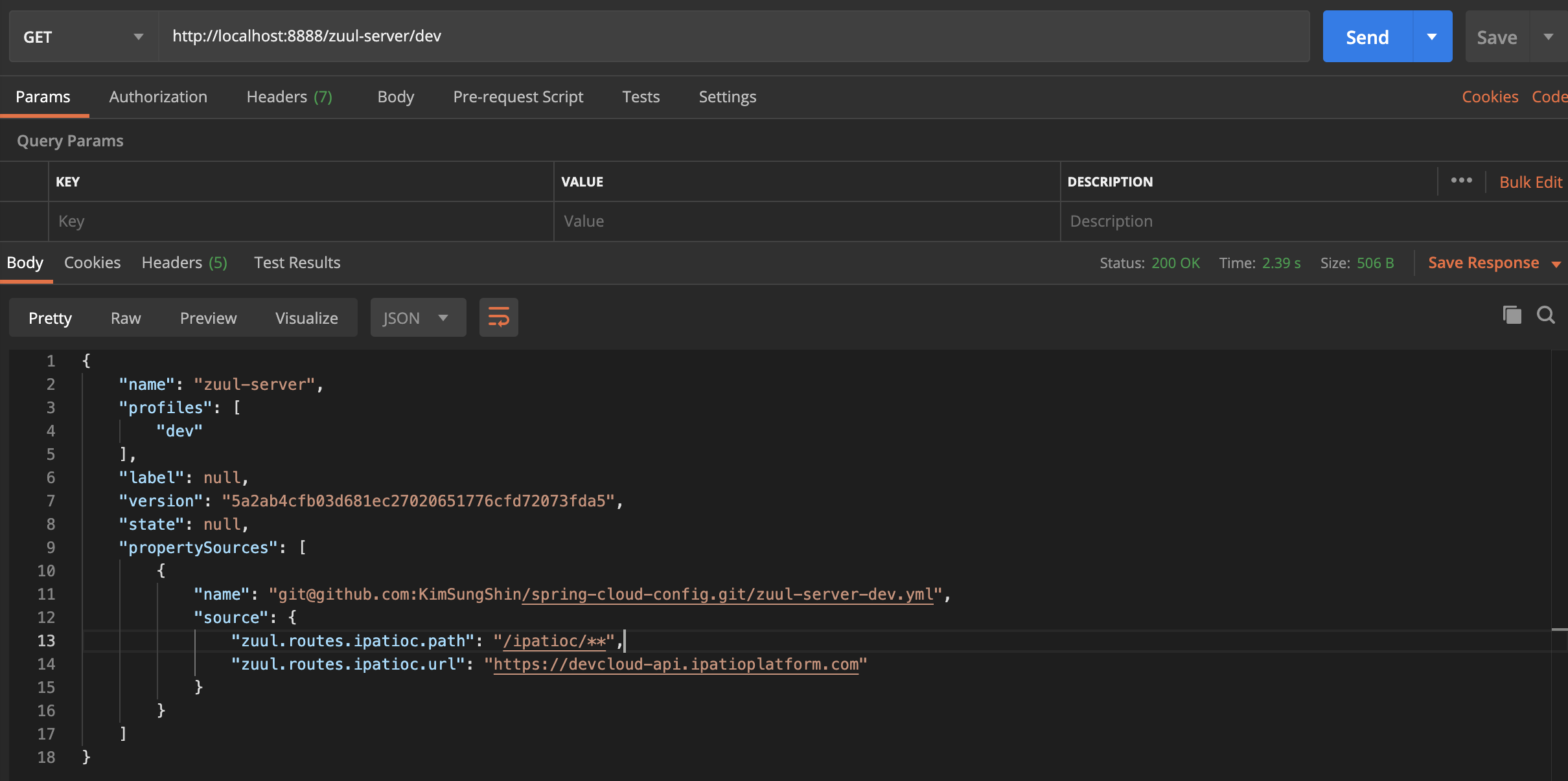
Task: Select Visualize response view
Action: (306, 318)
